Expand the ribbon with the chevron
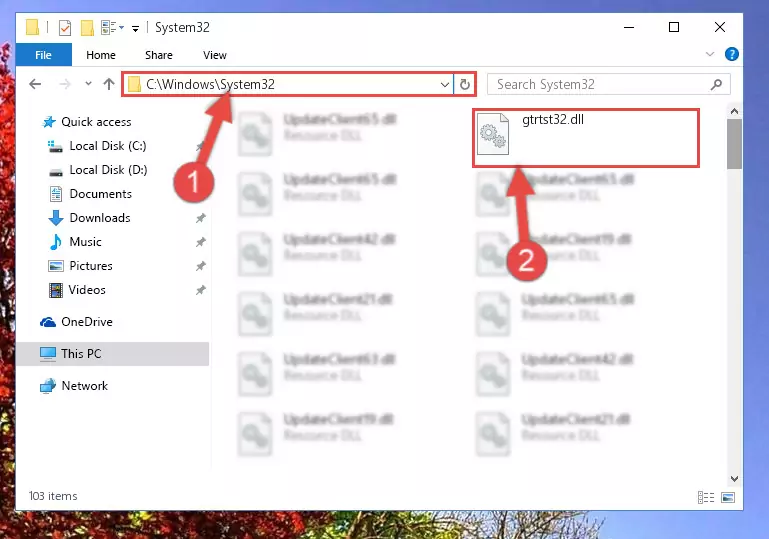769x539 pixels. (710, 54)
